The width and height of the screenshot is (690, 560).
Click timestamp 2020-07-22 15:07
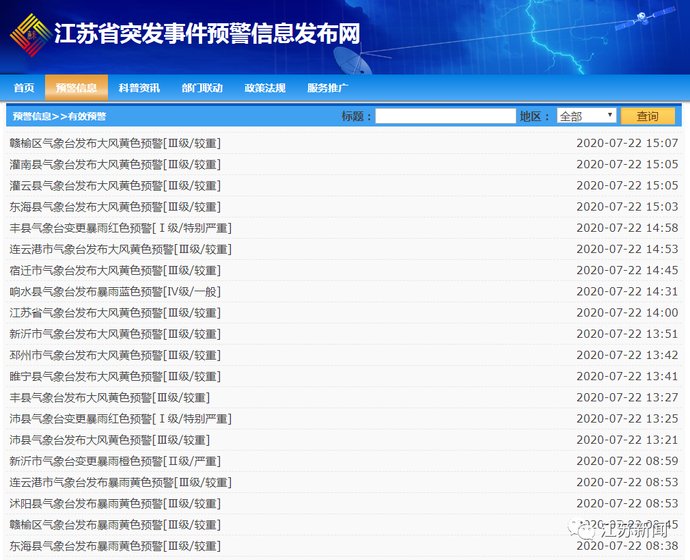[x=627, y=143]
